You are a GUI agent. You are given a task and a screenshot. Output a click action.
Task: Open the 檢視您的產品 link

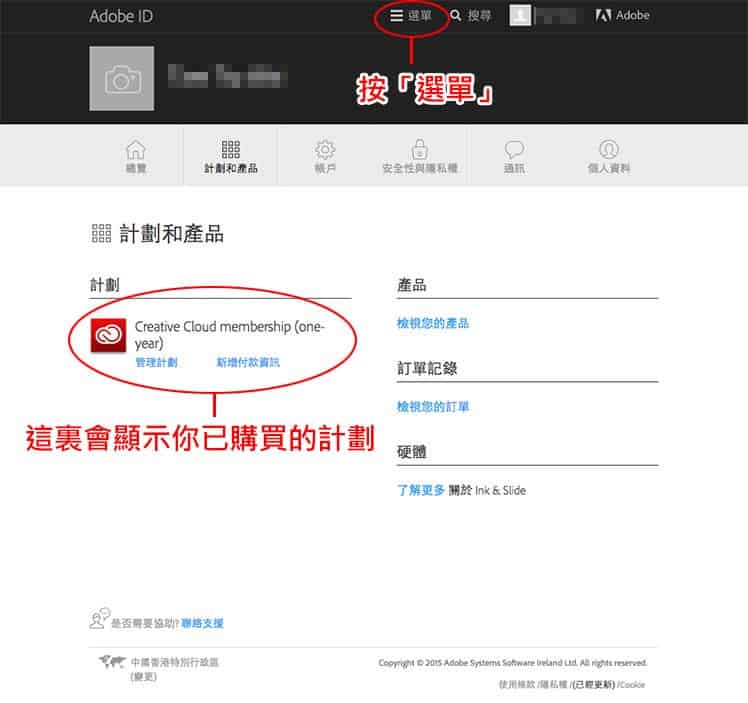pyautogui.click(x=433, y=323)
